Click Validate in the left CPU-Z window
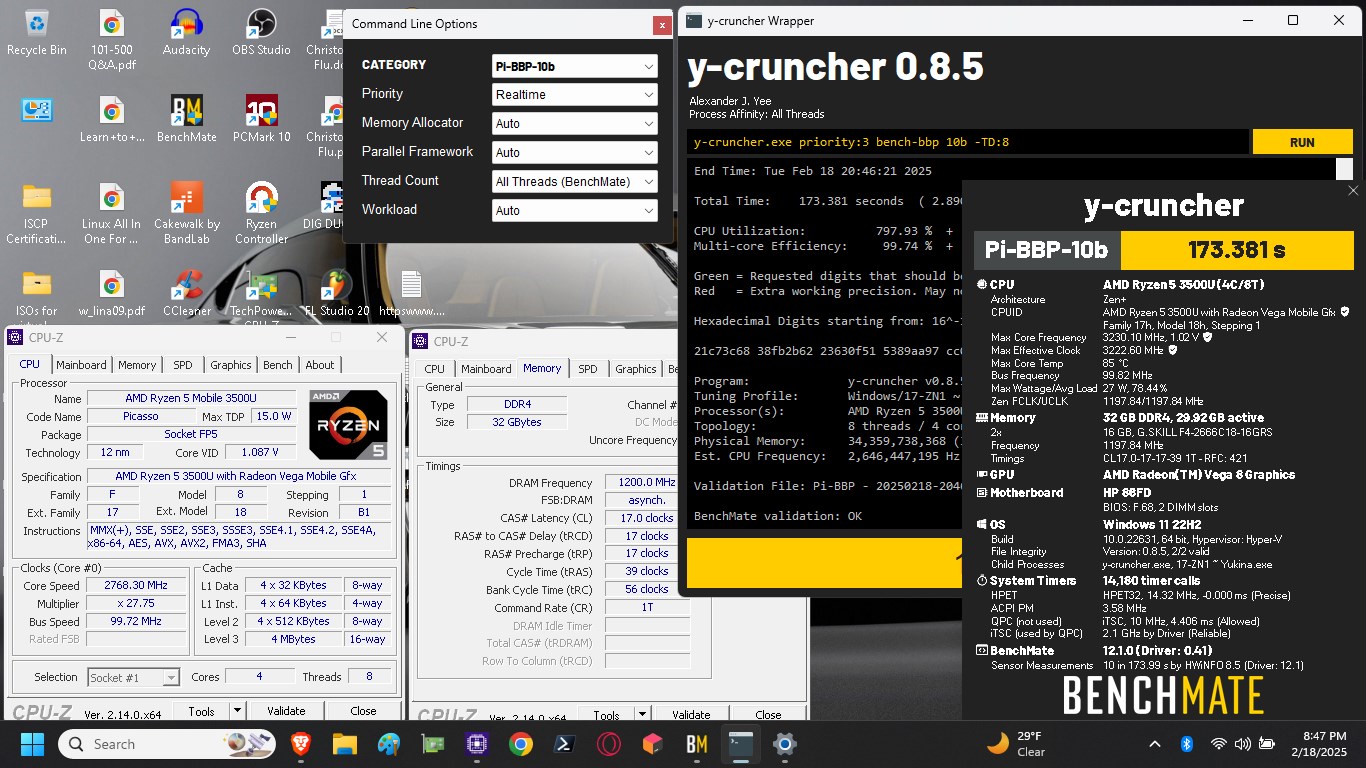The height and width of the screenshot is (768, 1366). click(x=286, y=711)
